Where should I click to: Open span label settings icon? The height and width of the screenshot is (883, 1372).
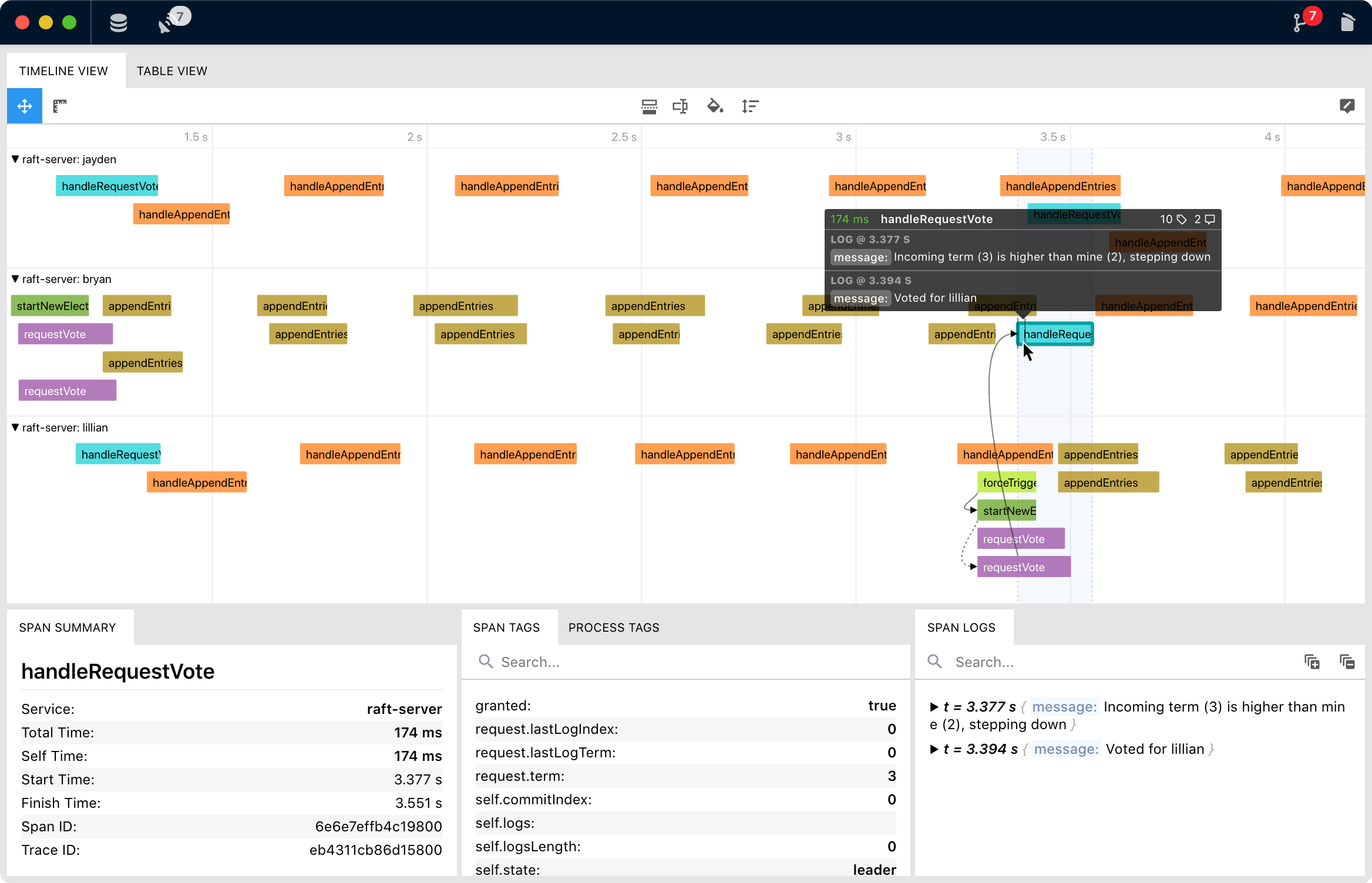[x=680, y=106]
